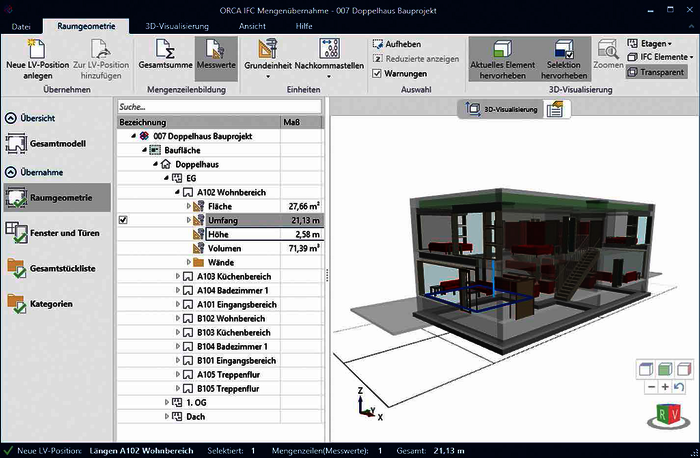Select green shaded cube view mode
The width and height of the screenshot is (700, 458).
coord(665,369)
